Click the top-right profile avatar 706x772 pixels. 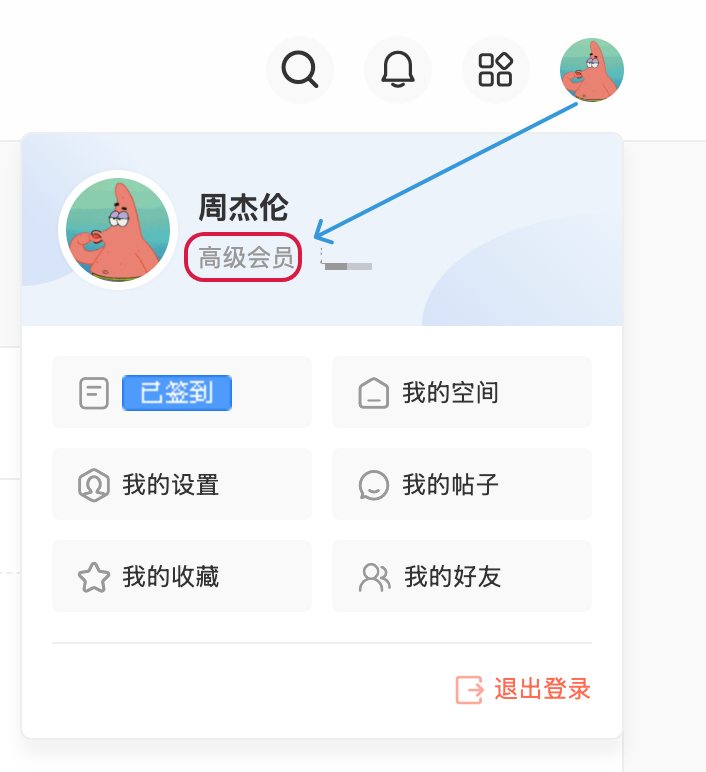[592, 70]
